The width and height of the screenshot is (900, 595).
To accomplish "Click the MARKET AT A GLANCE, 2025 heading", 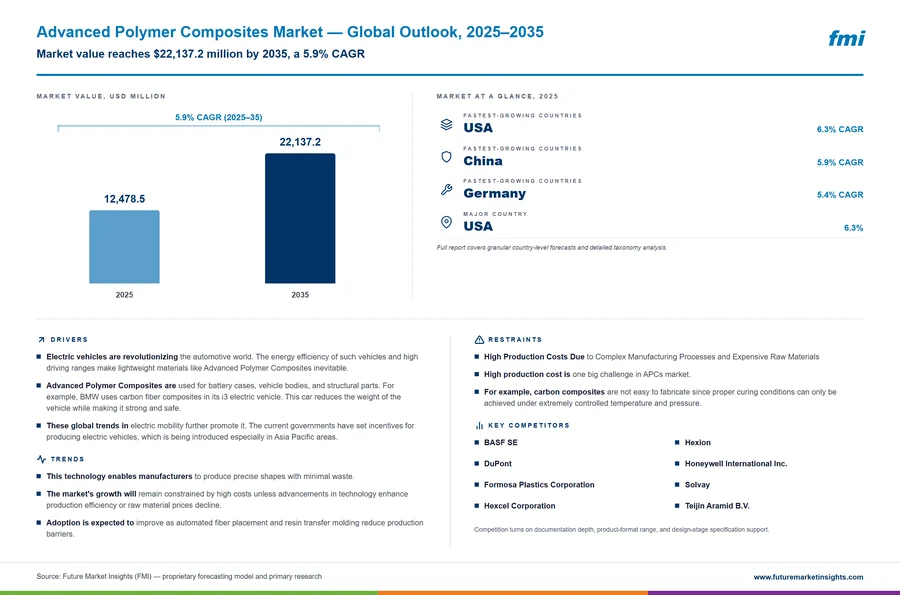I will pos(497,96).
